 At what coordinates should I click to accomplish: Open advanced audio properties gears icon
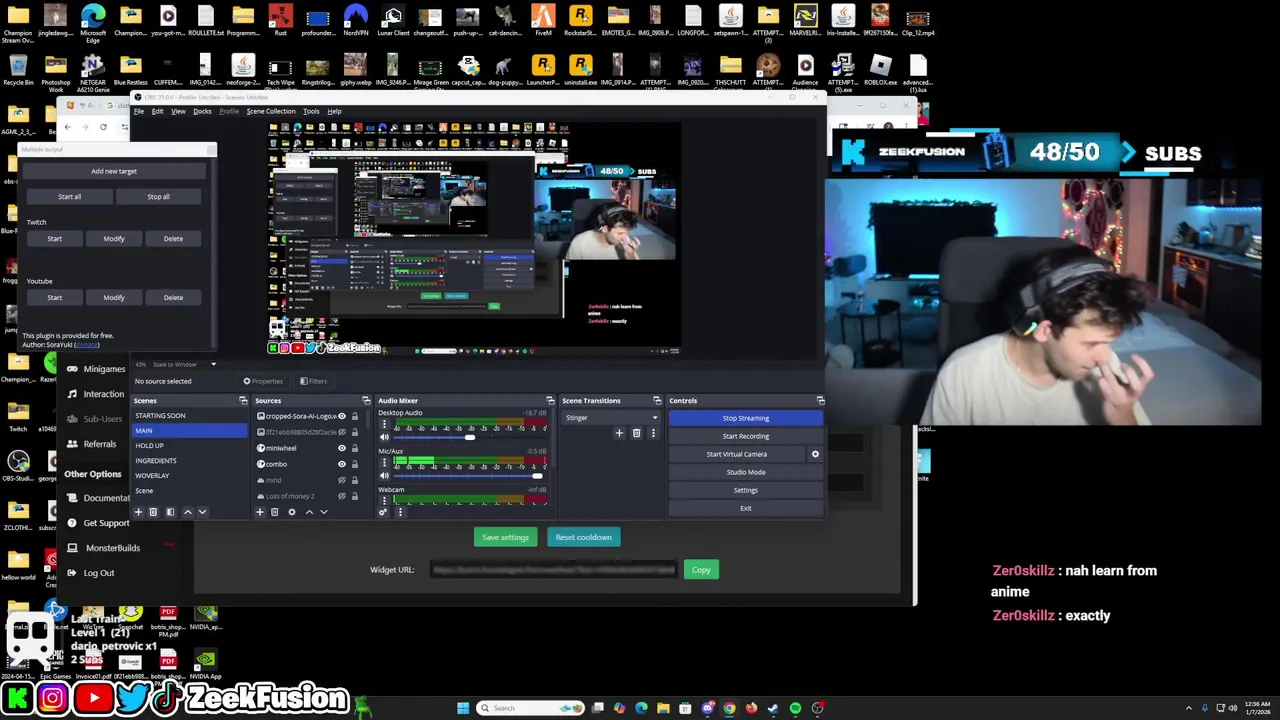pyautogui.click(x=383, y=512)
